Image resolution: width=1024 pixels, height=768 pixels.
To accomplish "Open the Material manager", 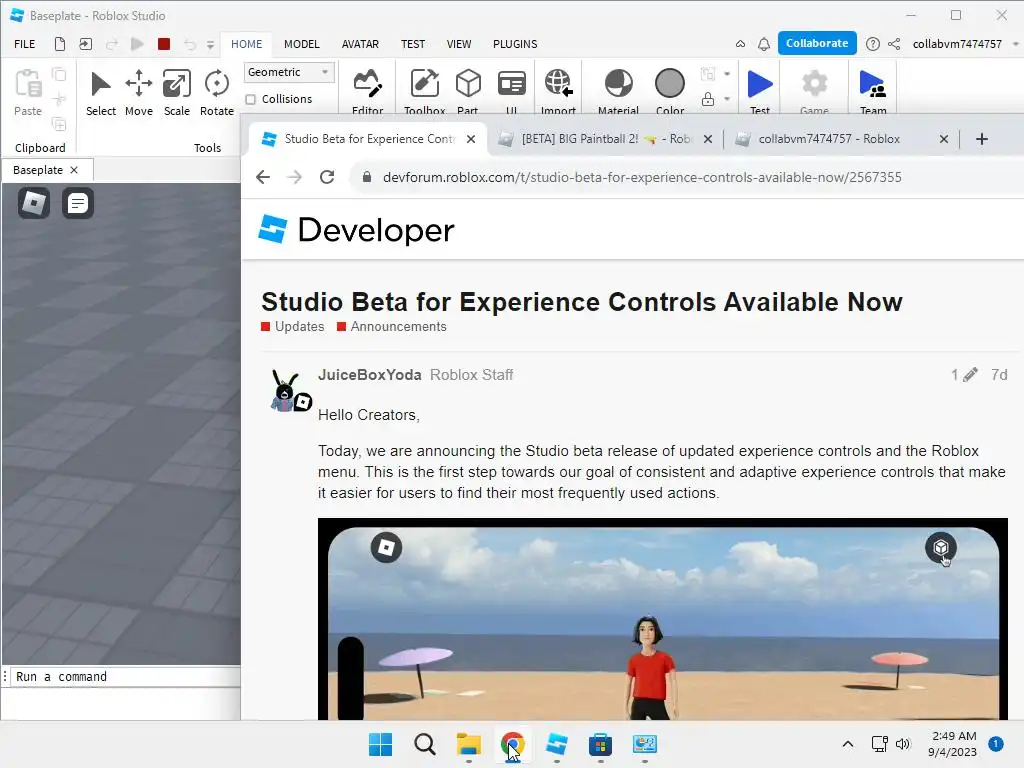I will (618, 91).
